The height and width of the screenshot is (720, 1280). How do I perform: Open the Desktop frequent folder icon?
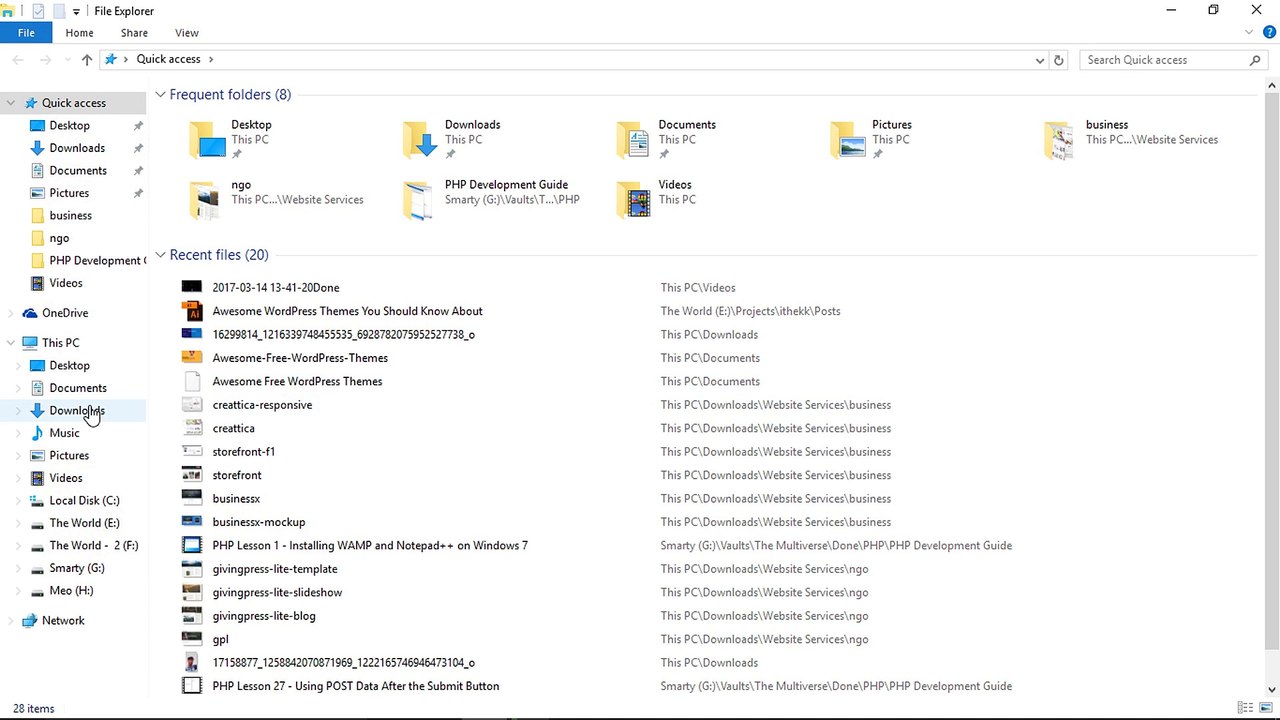[207, 140]
